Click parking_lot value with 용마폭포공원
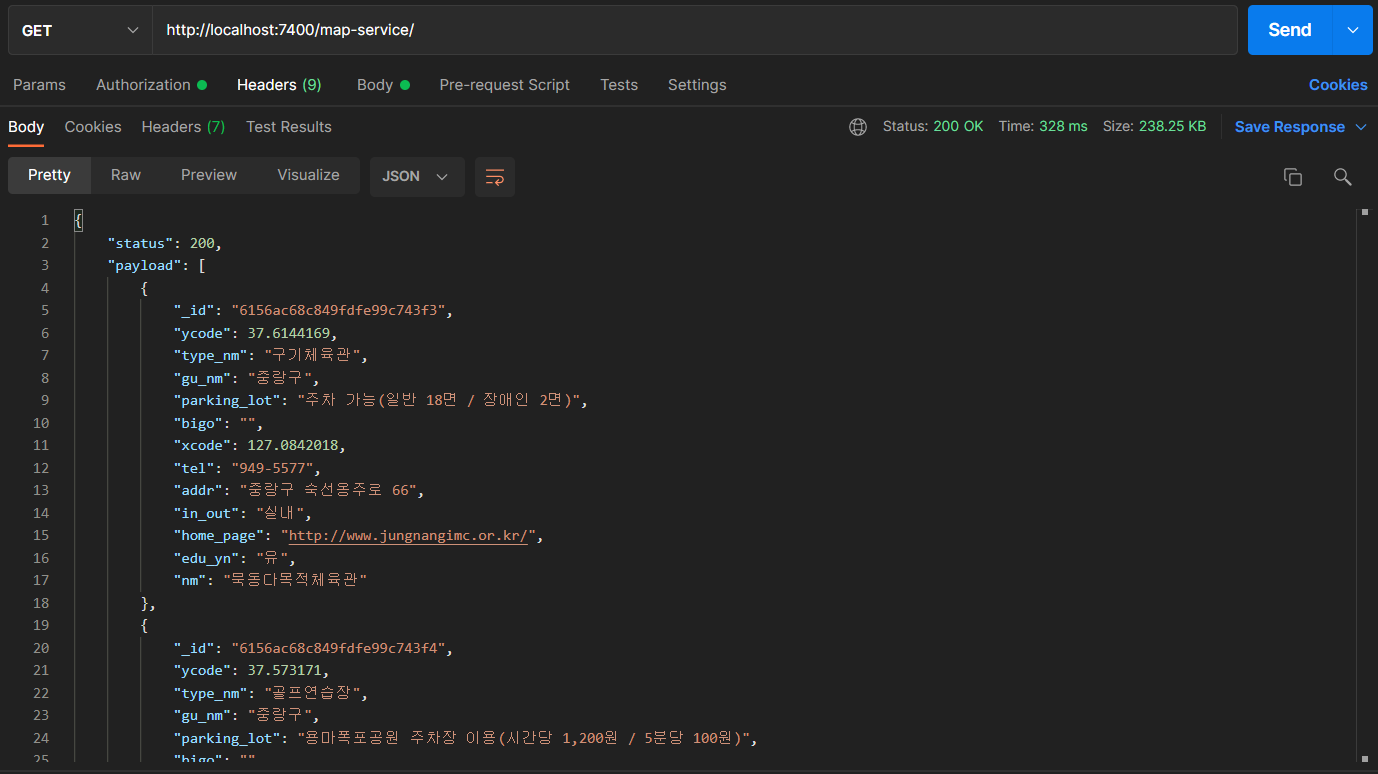 (x=523, y=738)
